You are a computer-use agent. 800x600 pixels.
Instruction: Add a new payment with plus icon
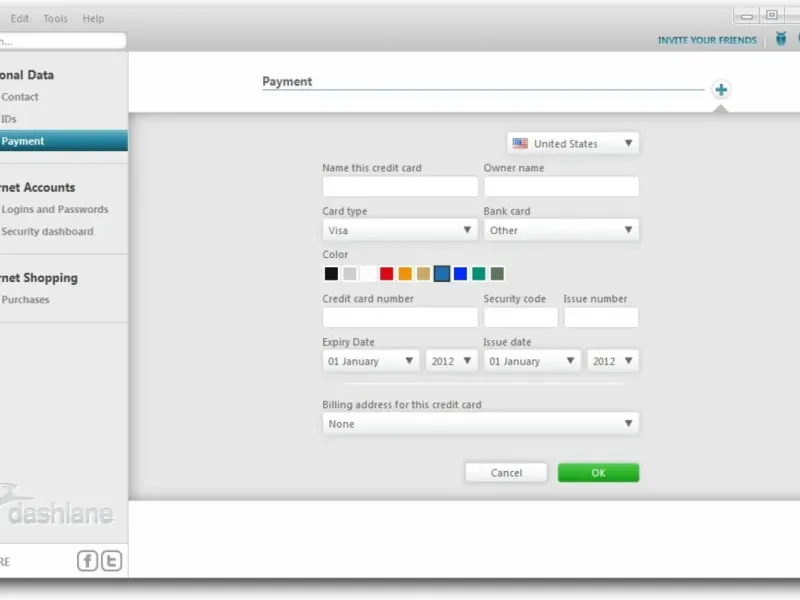point(721,90)
